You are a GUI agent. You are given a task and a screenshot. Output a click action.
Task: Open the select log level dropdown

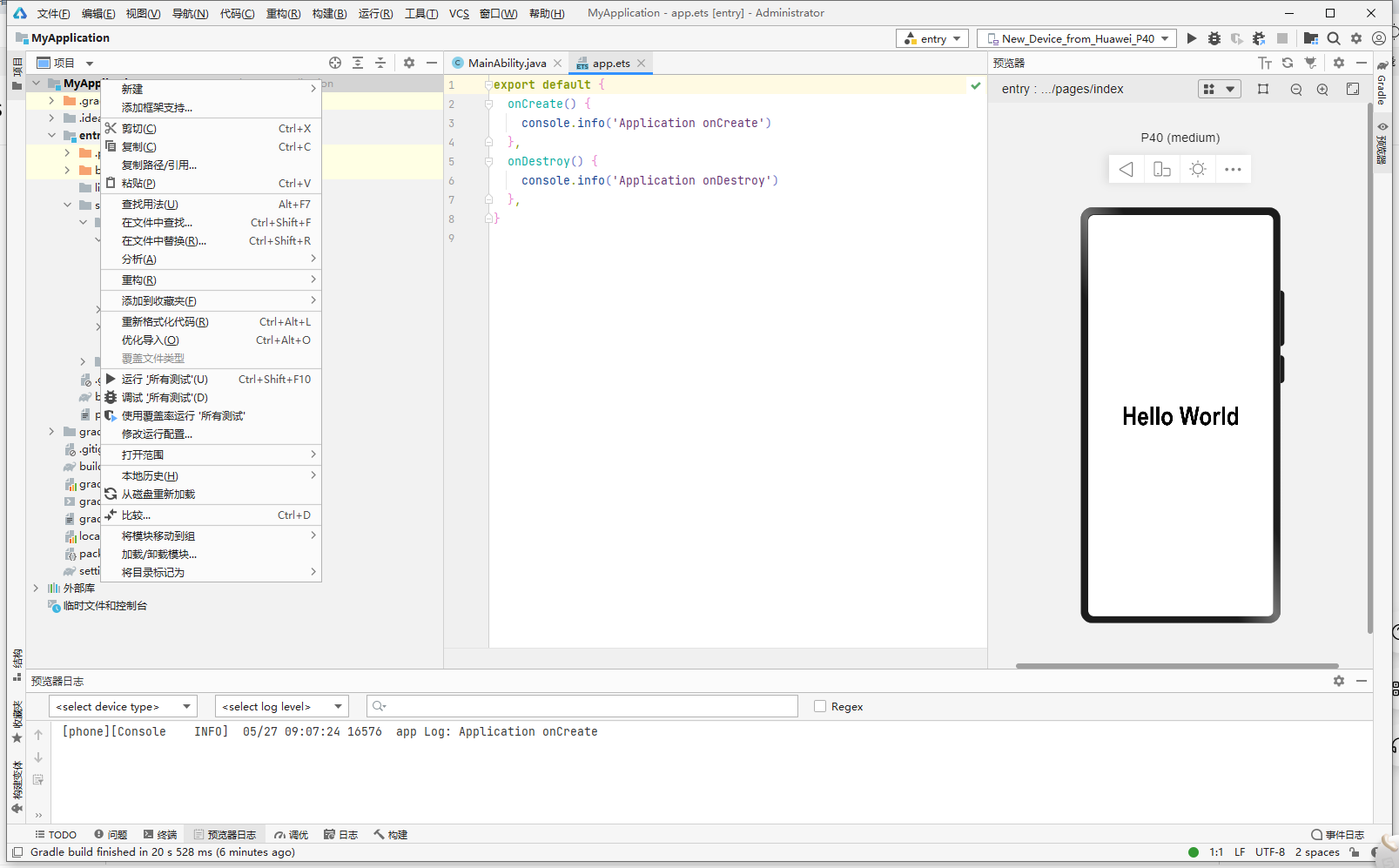point(282,706)
